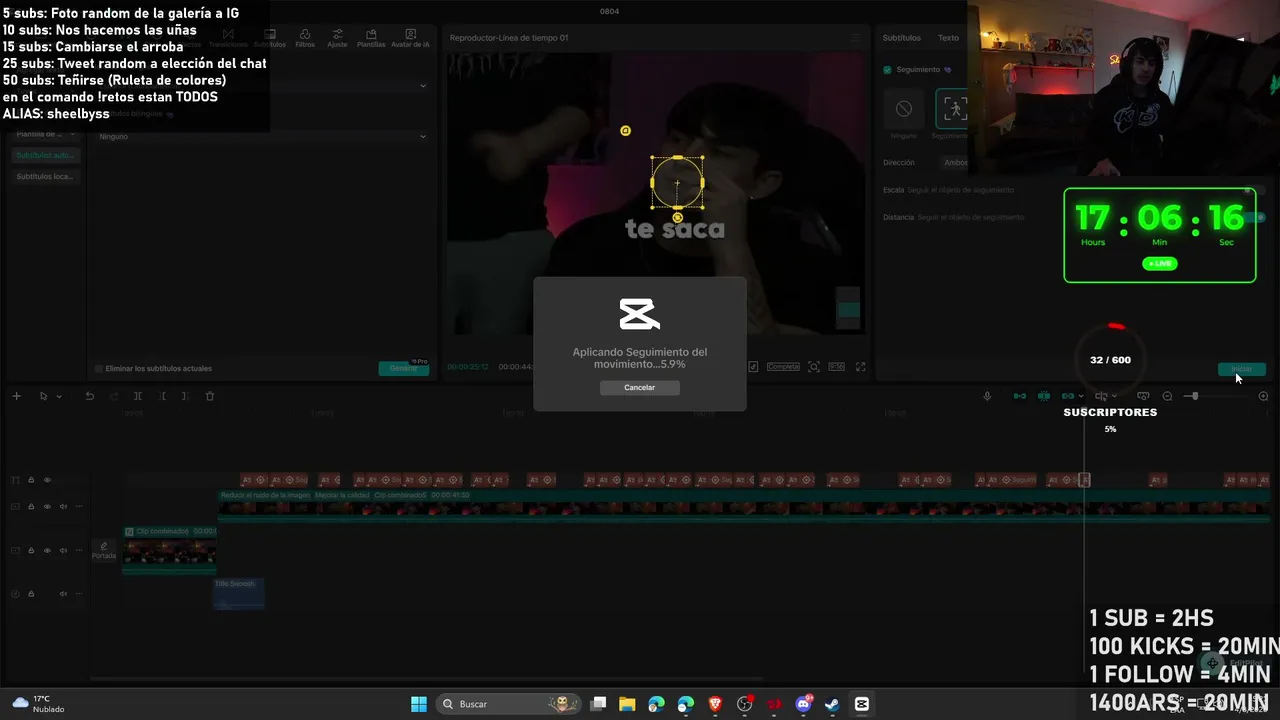The image size is (1280, 720).
Task: Open the Dirección Ambos dropdown
Action: tap(955, 162)
